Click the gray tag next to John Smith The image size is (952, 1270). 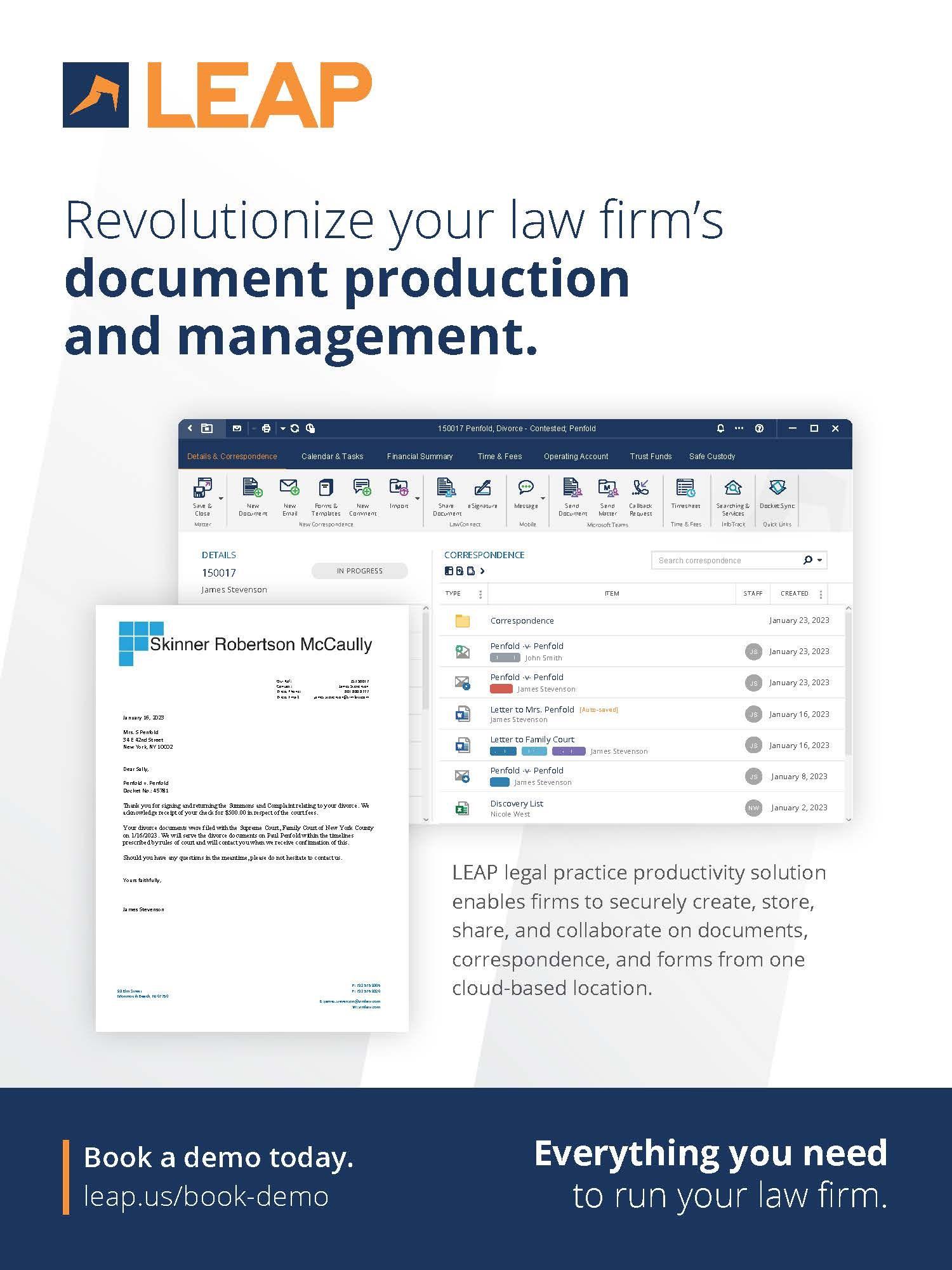(x=505, y=658)
